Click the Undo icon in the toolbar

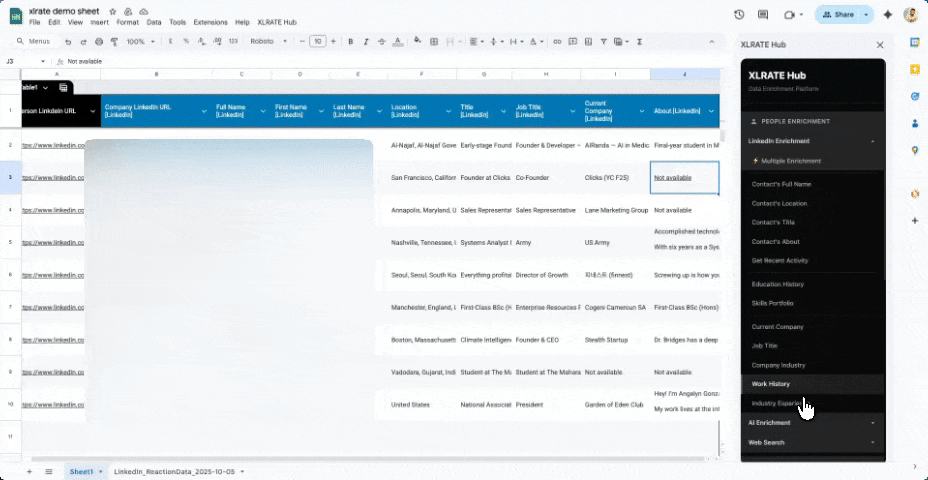tap(68, 41)
